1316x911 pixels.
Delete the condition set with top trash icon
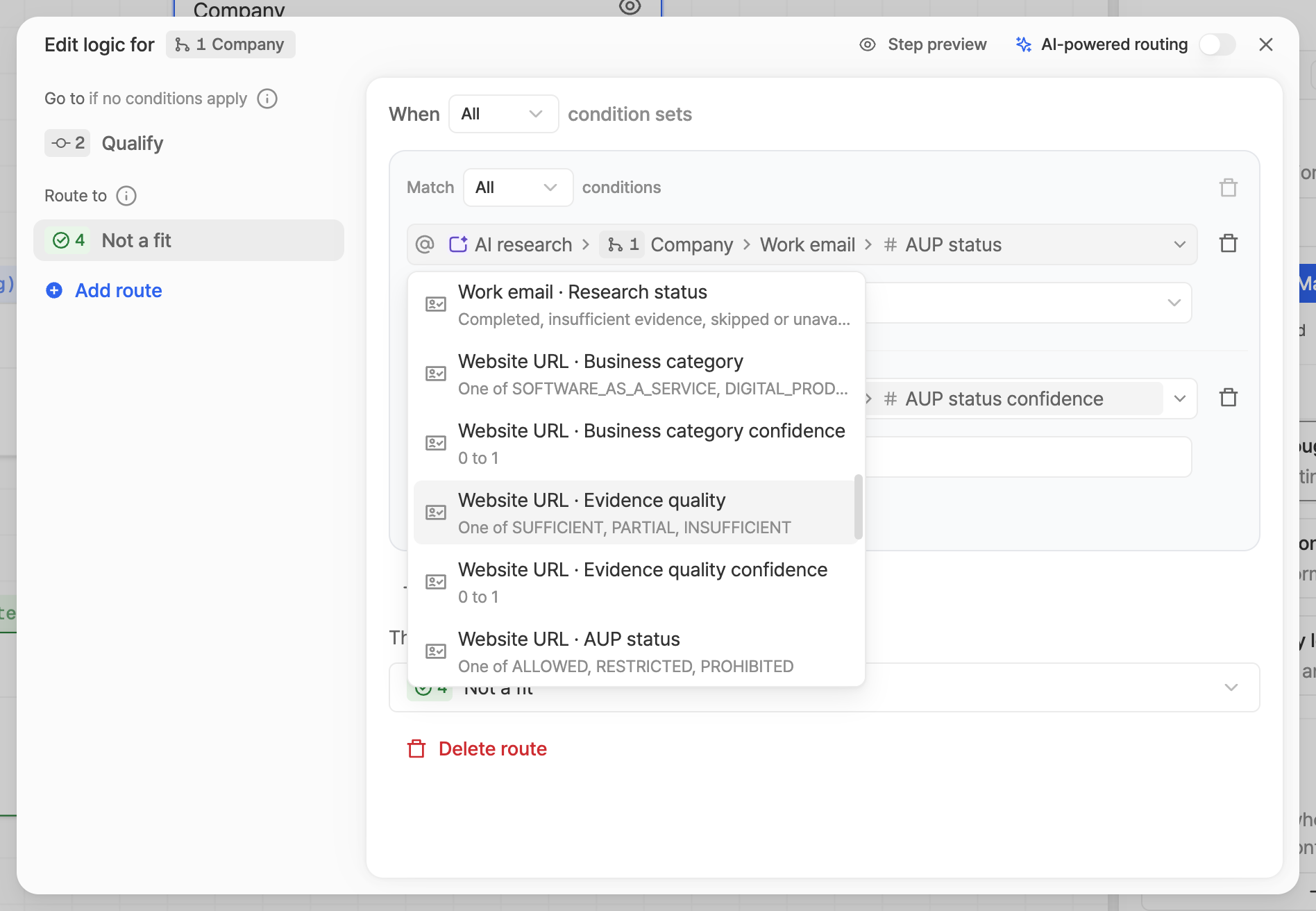point(1229,187)
